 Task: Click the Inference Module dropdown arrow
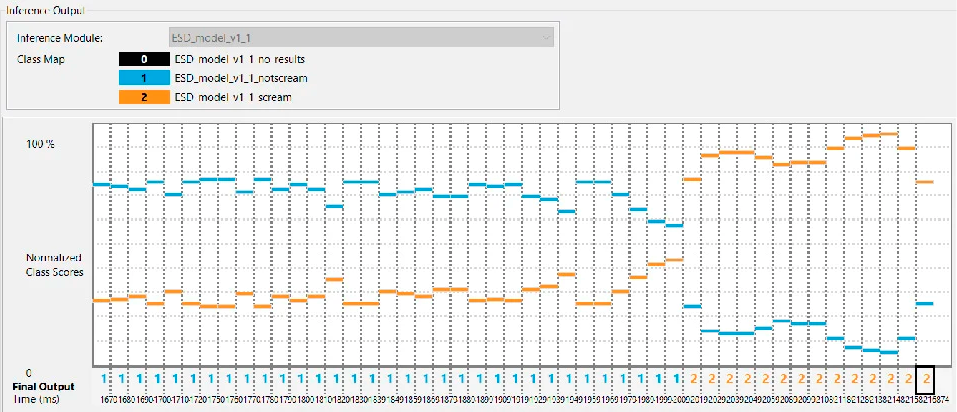point(545,37)
